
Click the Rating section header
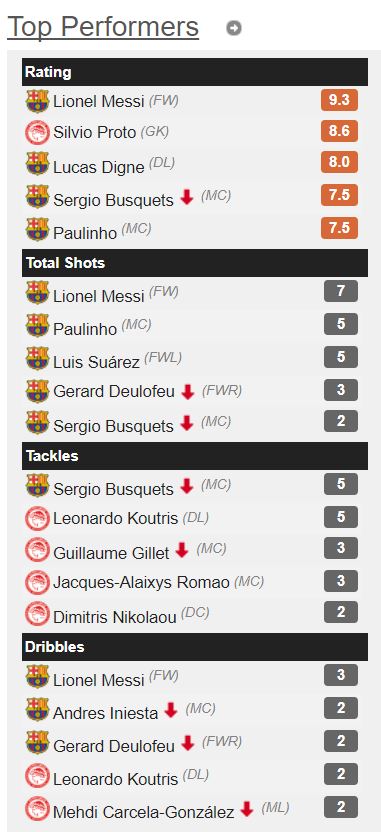click(x=195, y=72)
